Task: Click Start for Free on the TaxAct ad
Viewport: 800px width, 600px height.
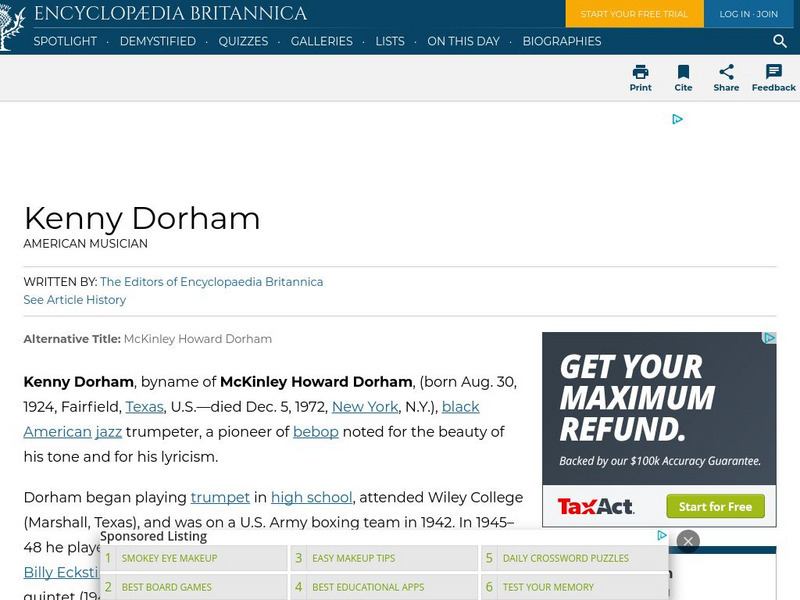Action: tap(715, 507)
